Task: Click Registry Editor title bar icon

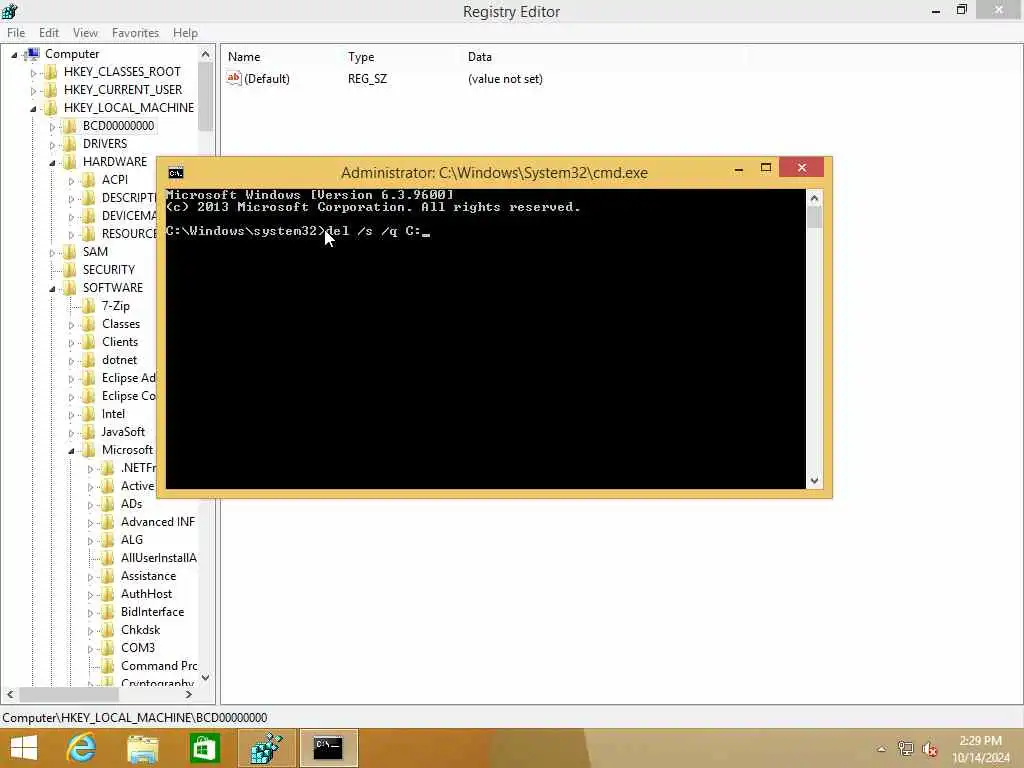Action: click(10, 11)
